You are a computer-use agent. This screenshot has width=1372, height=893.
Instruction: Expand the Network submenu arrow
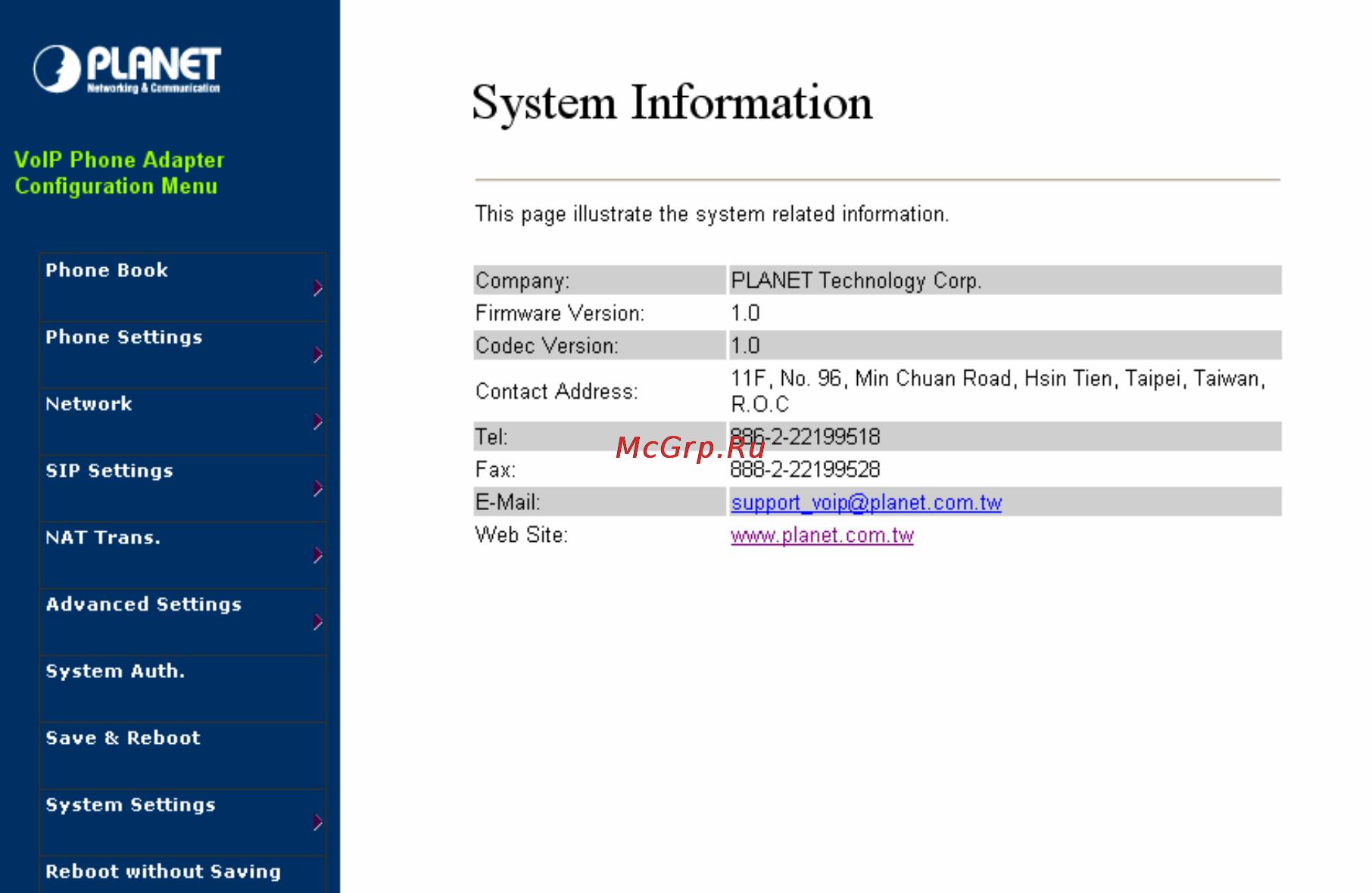click(x=318, y=422)
